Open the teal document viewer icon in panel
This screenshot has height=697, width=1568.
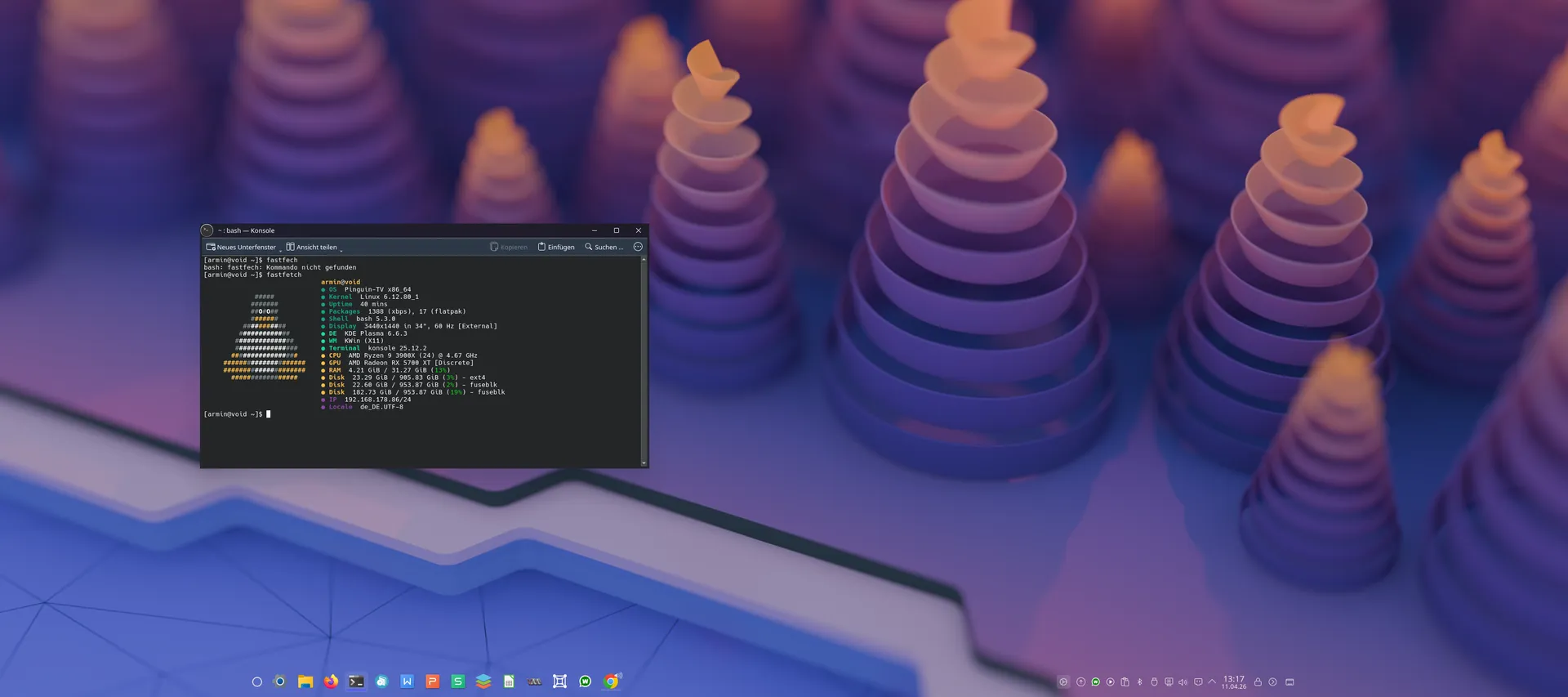[x=381, y=681]
